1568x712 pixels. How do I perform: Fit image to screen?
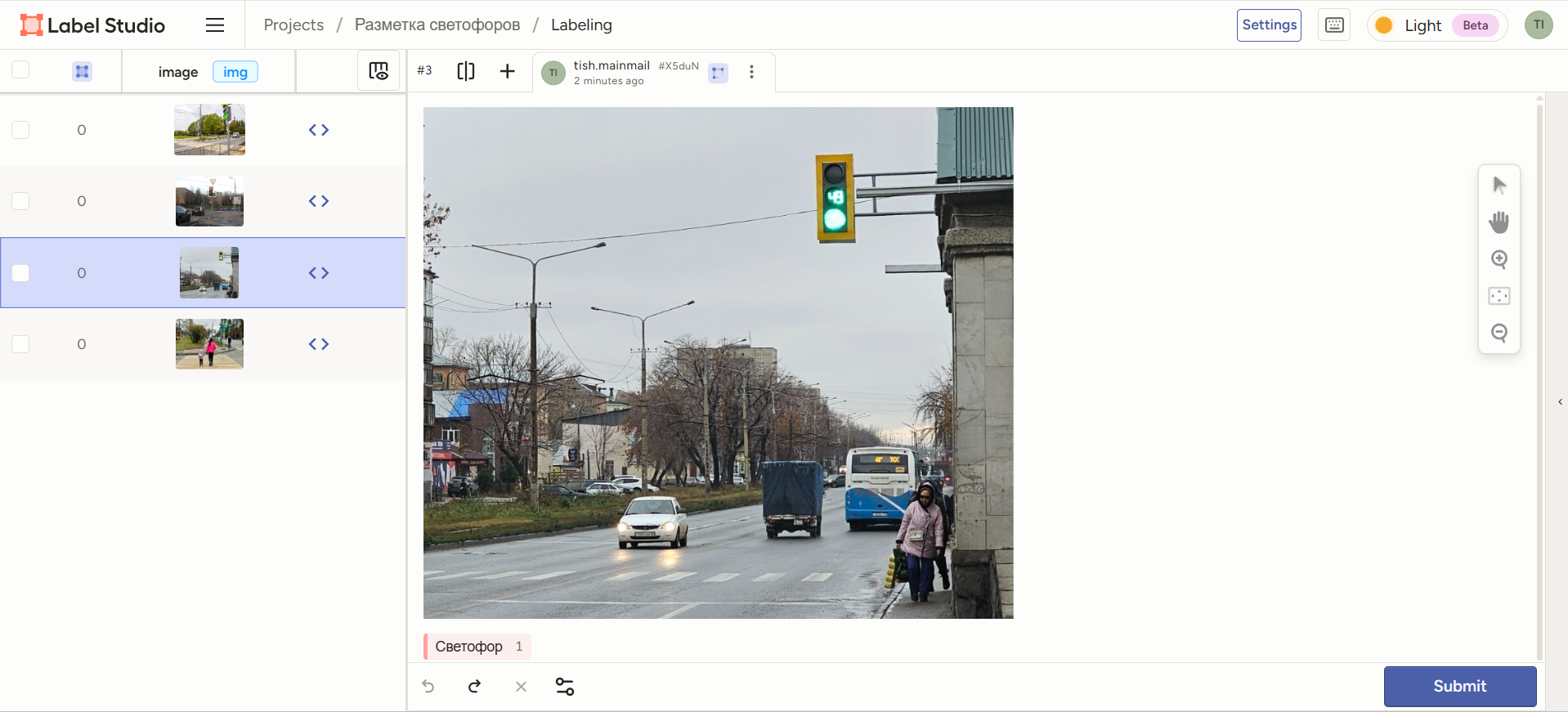point(1499,296)
